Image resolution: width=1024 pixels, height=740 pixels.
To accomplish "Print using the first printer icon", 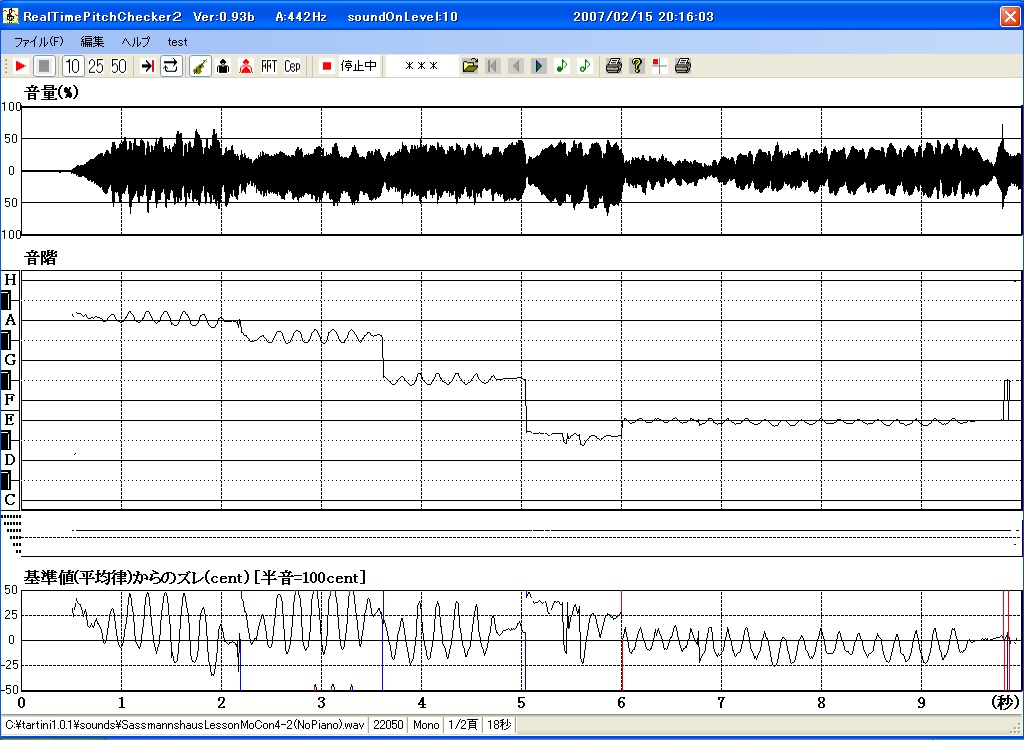I will coord(613,66).
